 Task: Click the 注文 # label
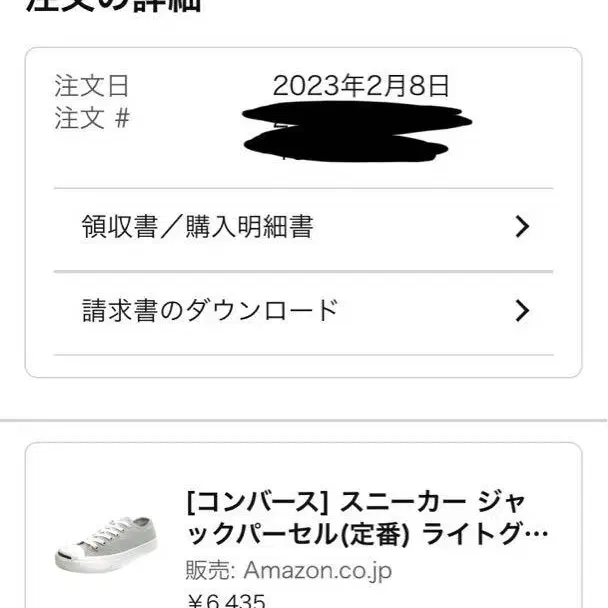point(92,119)
